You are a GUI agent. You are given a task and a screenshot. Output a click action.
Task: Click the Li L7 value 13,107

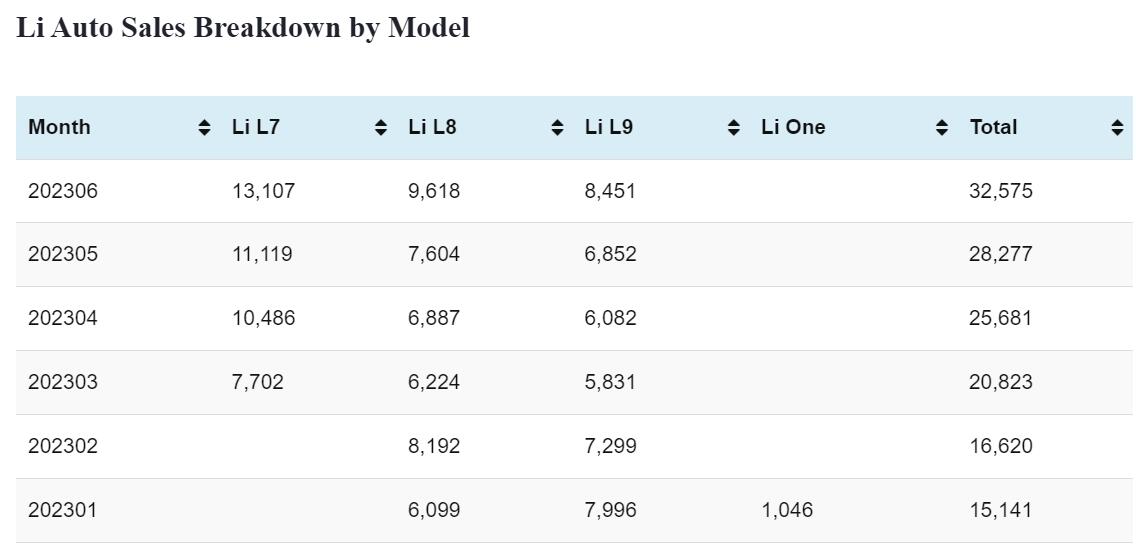(x=263, y=190)
